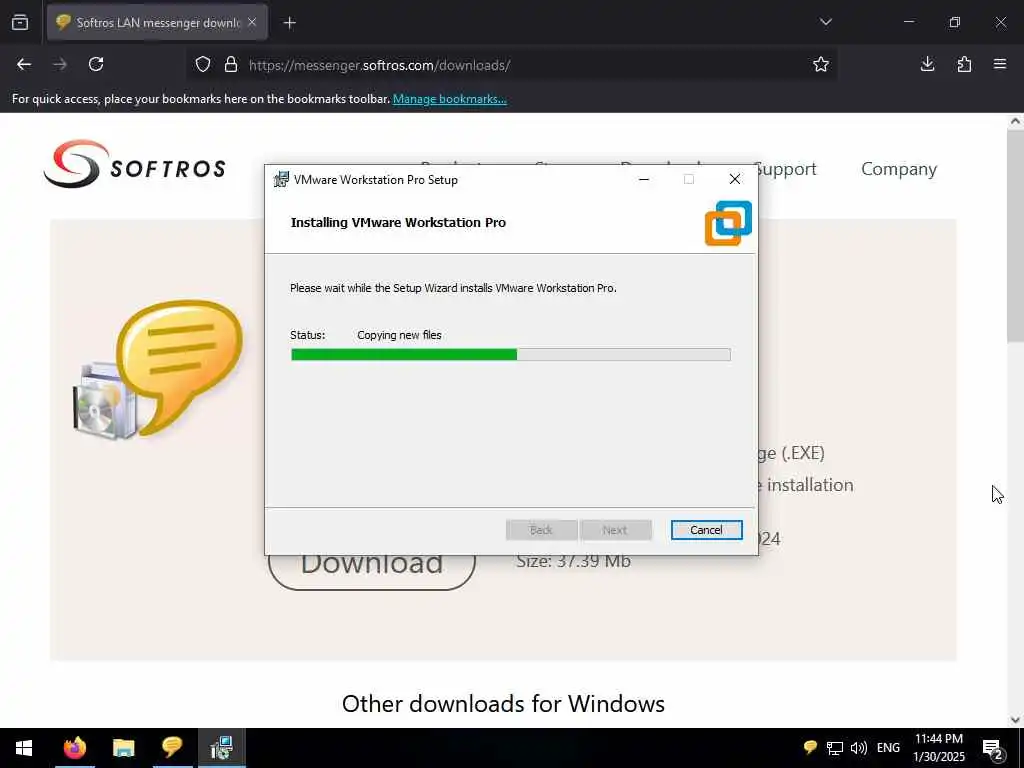Open the extensions puzzle icon

(964, 64)
